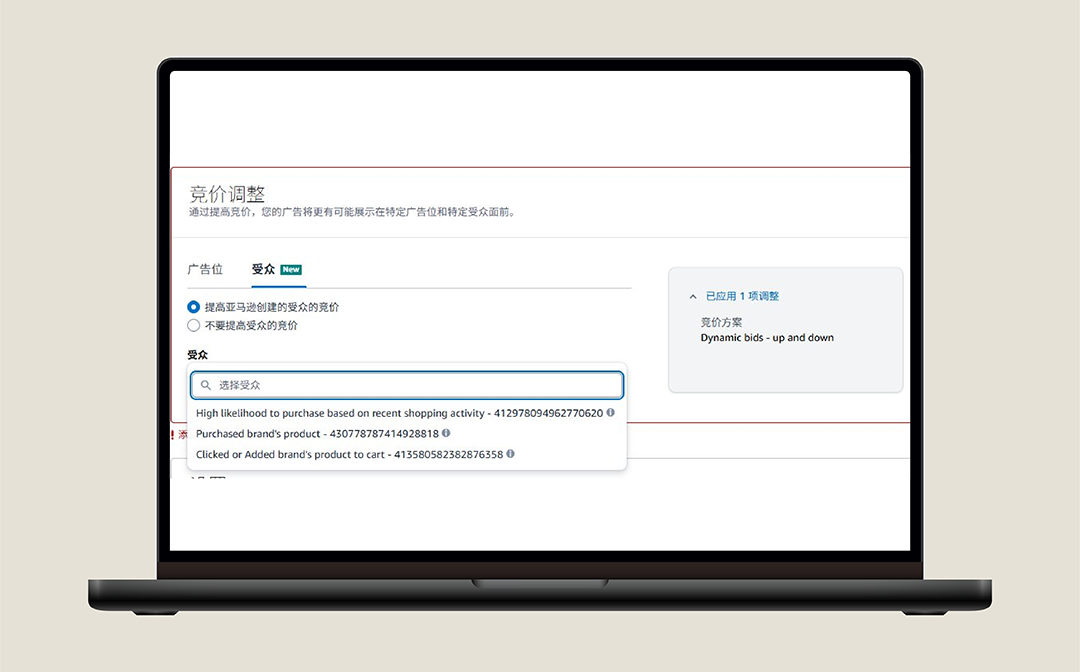Click the 已应用 1 项调整 link
This screenshot has width=1080, height=672.
(740, 295)
